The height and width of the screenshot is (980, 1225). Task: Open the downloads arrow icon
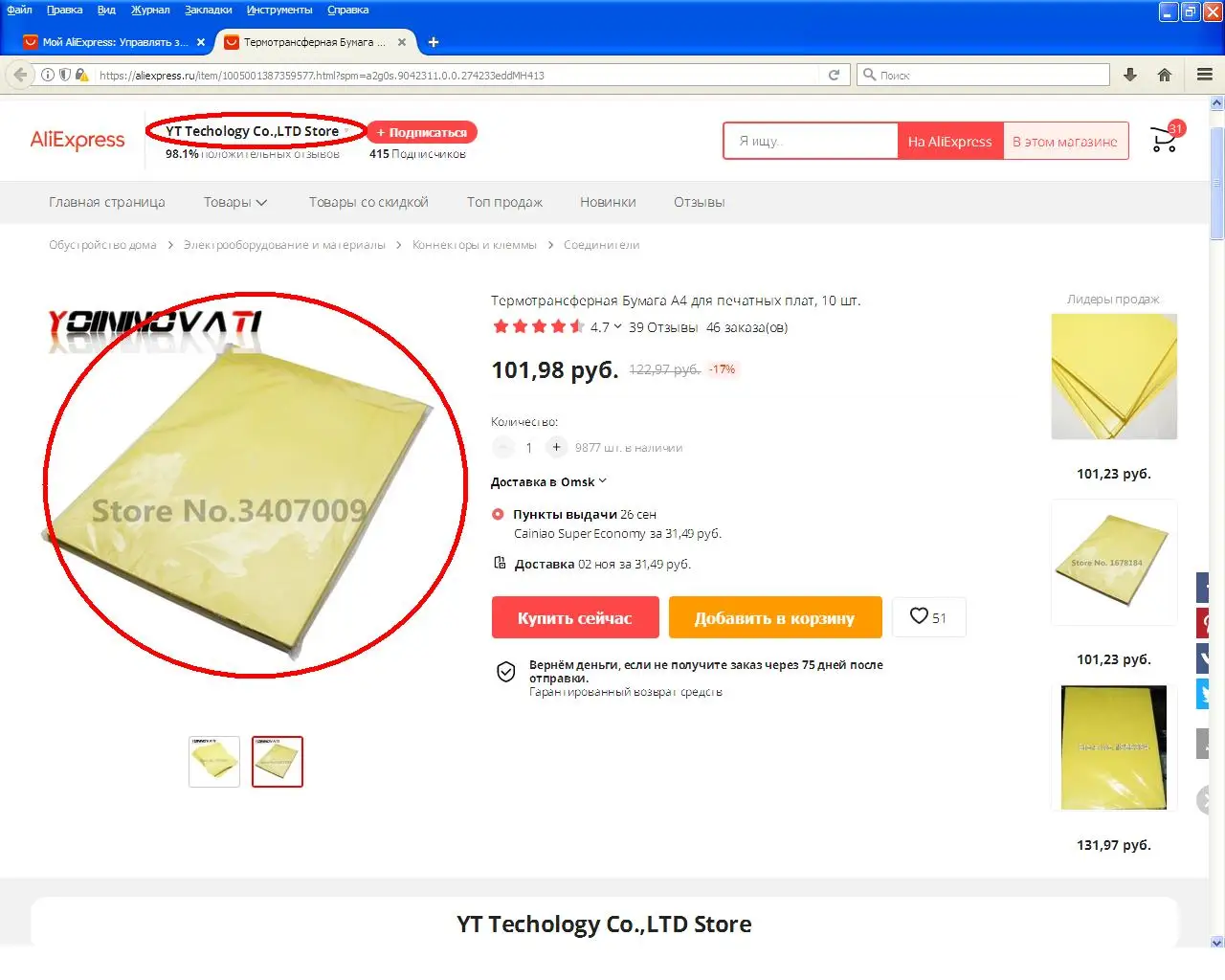point(1130,75)
